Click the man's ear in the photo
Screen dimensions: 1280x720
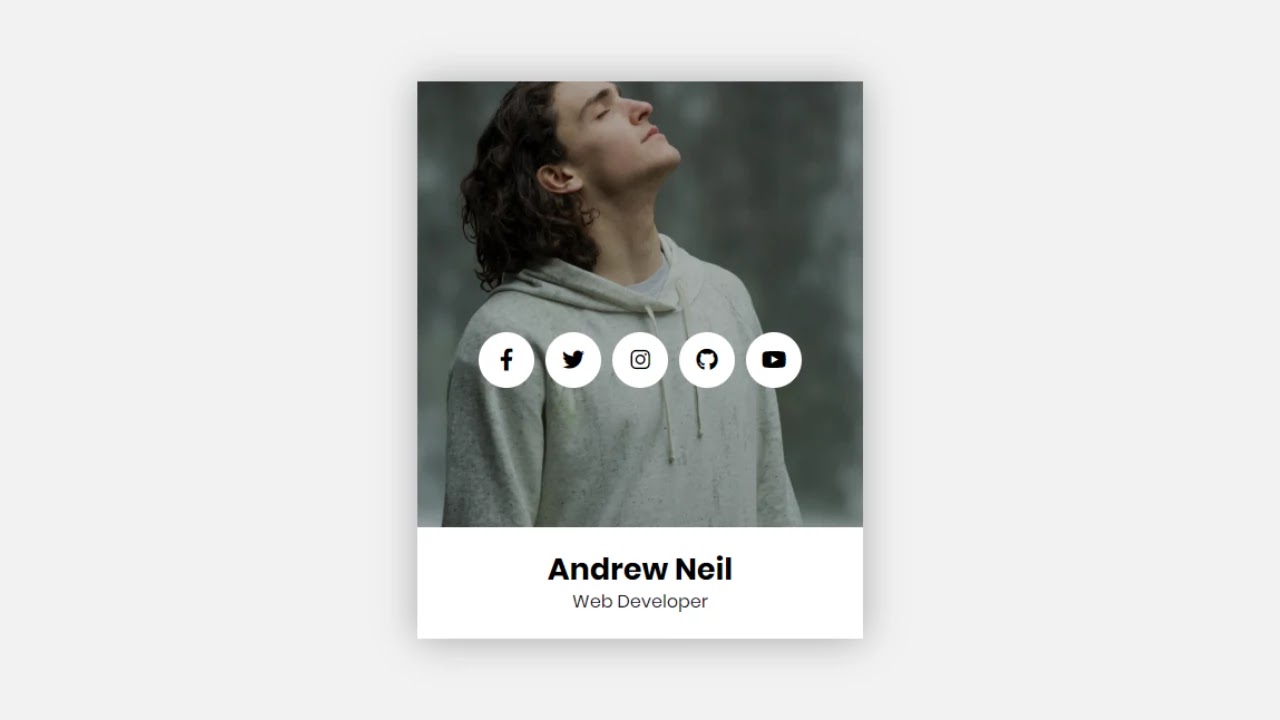click(x=558, y=180)
